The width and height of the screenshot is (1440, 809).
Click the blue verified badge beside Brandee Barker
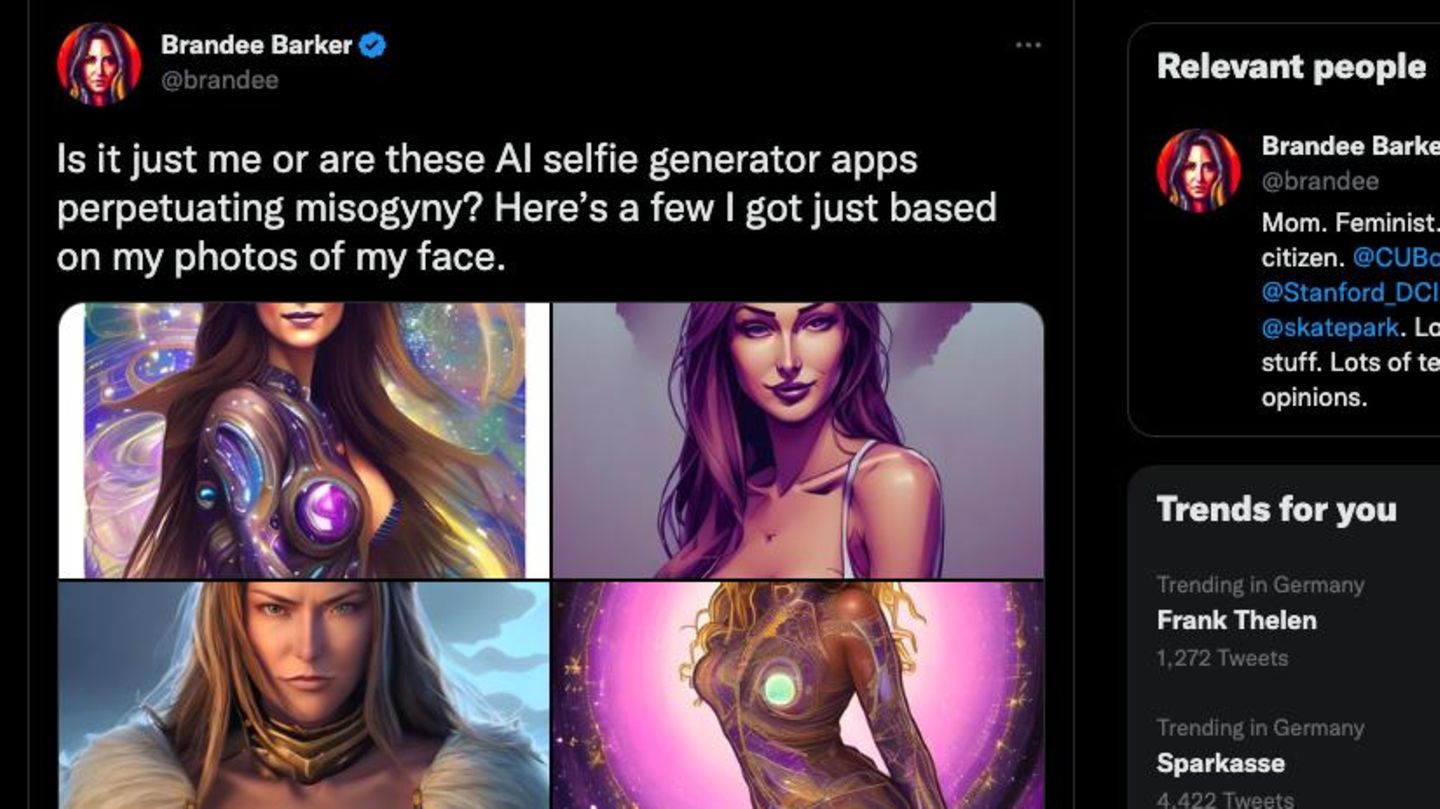coord(374,45)
